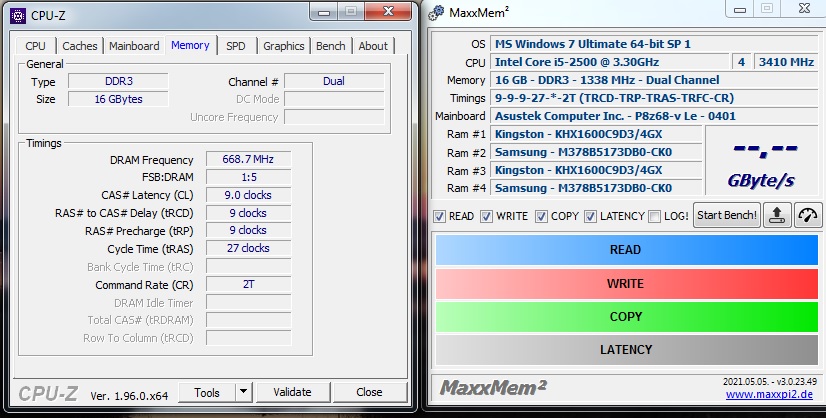The image size is (826, 418).
Task: Click the gray LATENCY result bar
Action: [626, 349]
